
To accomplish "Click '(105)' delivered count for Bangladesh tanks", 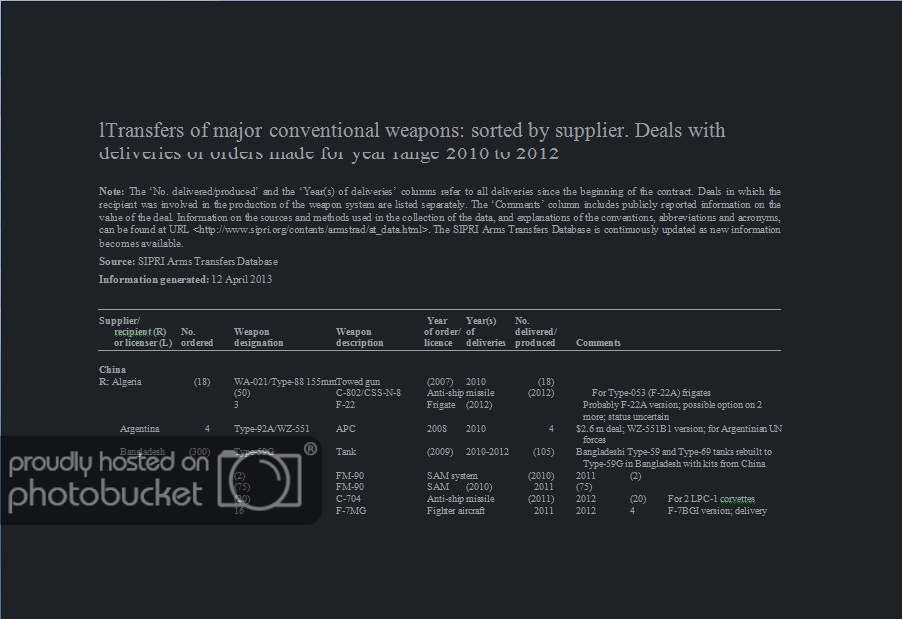I will tap(544, 452).
